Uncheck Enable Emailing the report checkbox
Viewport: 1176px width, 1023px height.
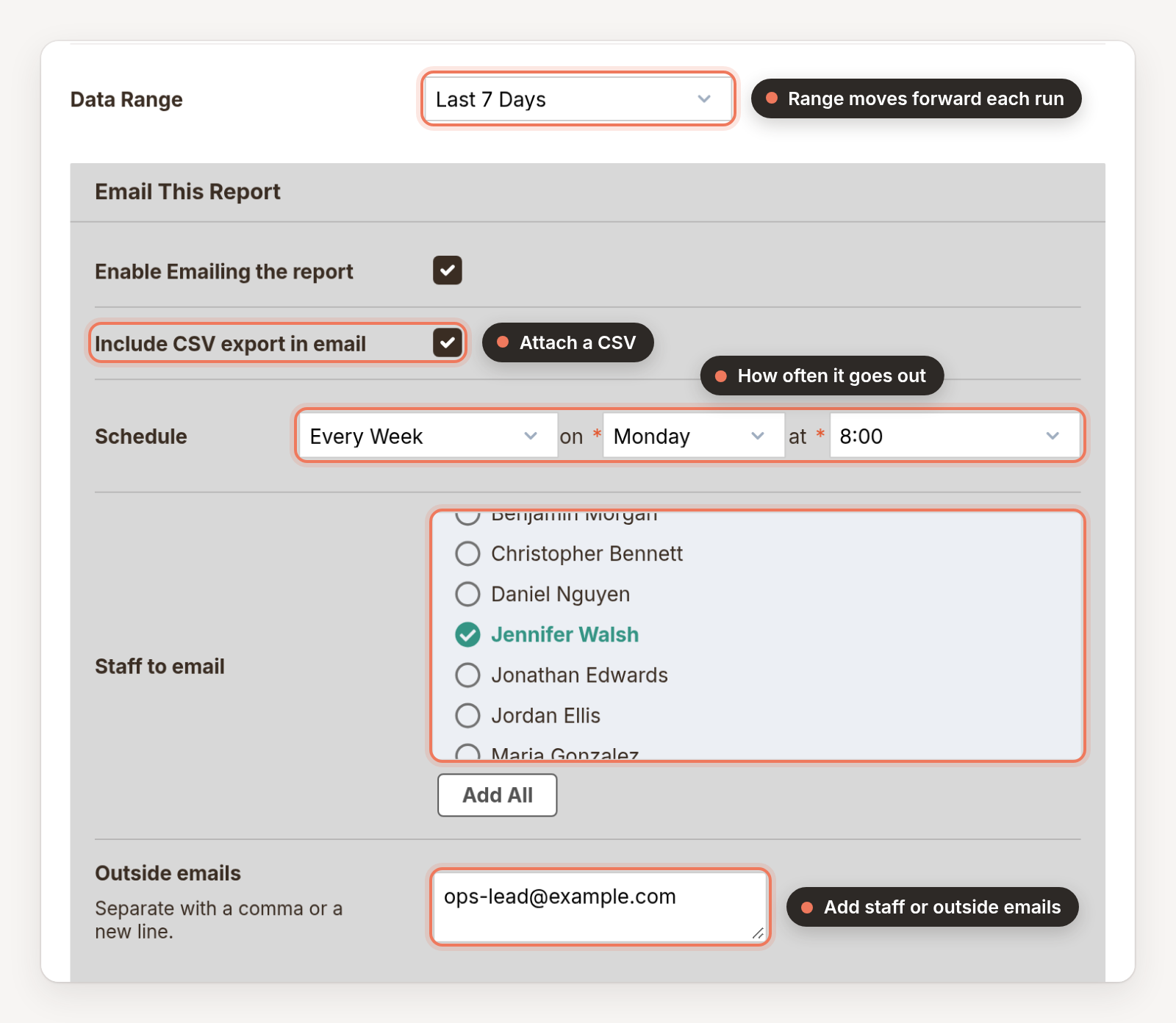(x=447, y=270)
